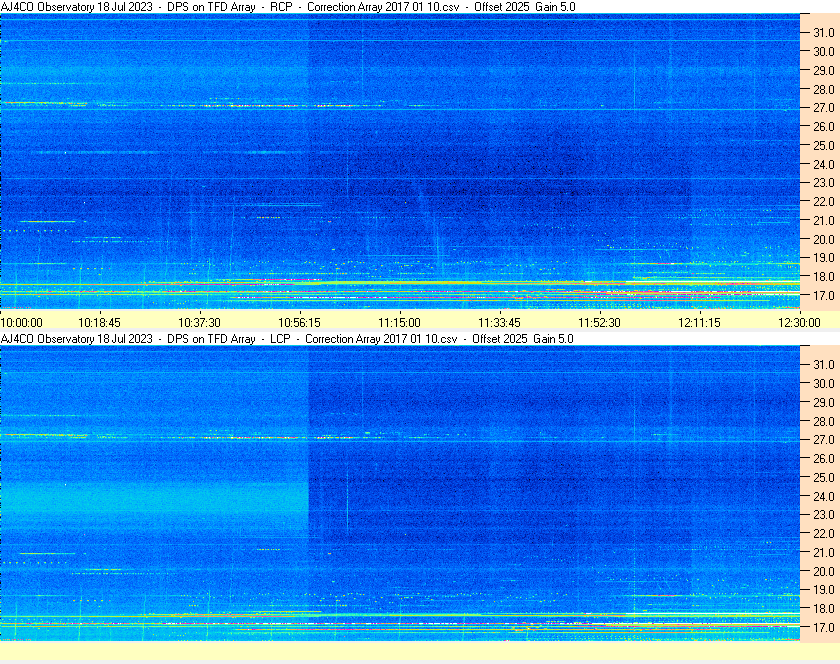
Task: Click the 28.0 frequency label on RCP plot
Action: click(x=824, y=89)
